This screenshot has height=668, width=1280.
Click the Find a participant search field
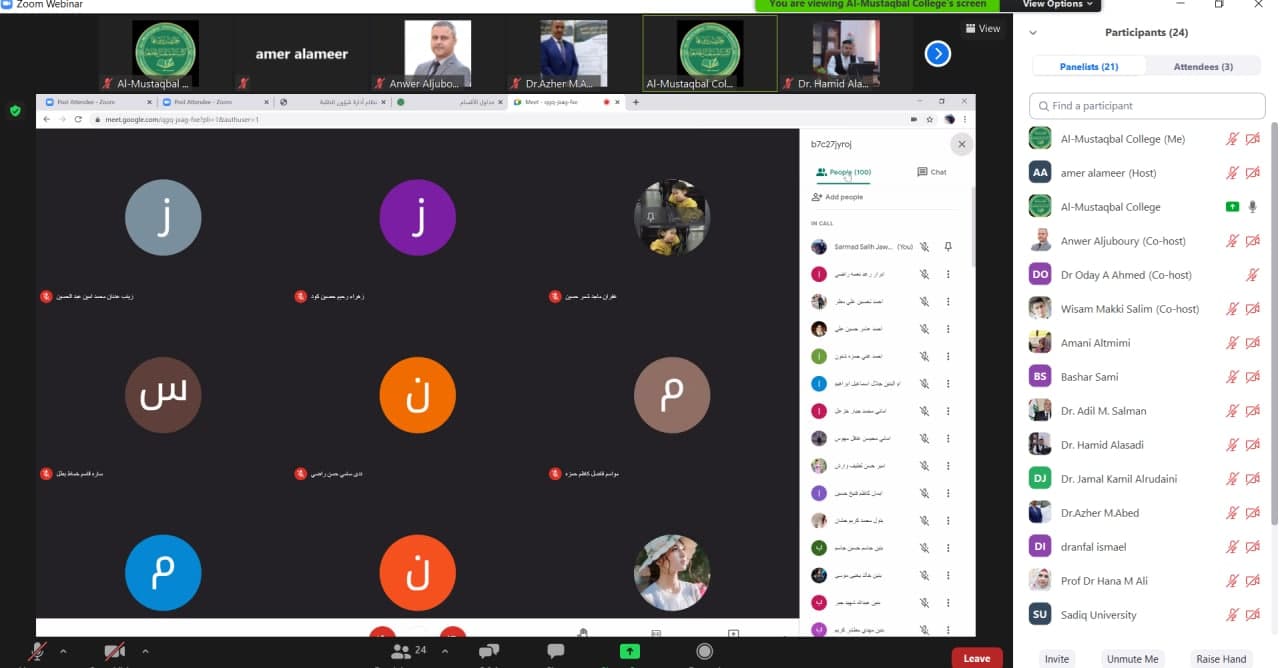coord(1145,106)
